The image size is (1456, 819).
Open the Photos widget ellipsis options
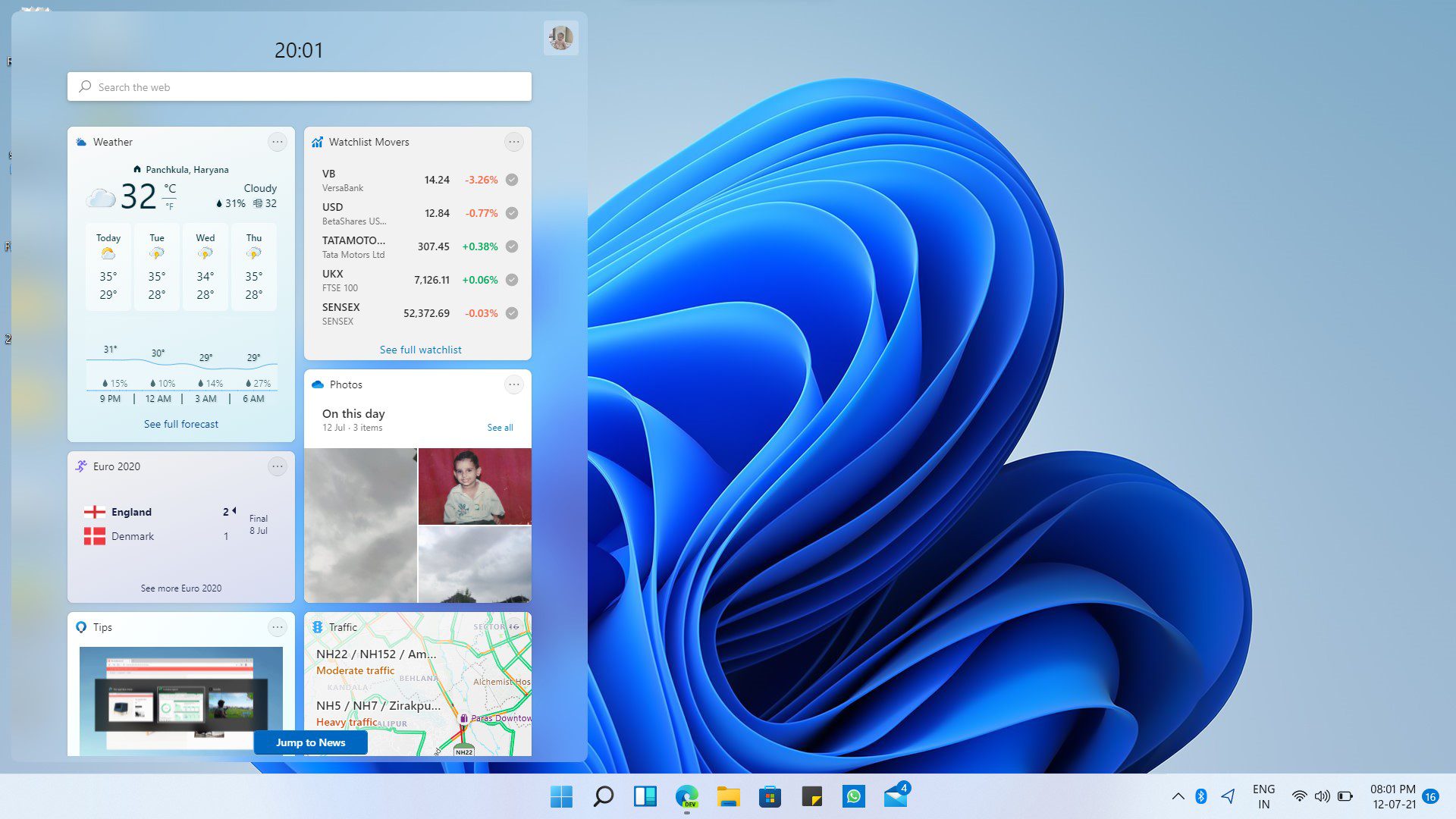(514, 384)
